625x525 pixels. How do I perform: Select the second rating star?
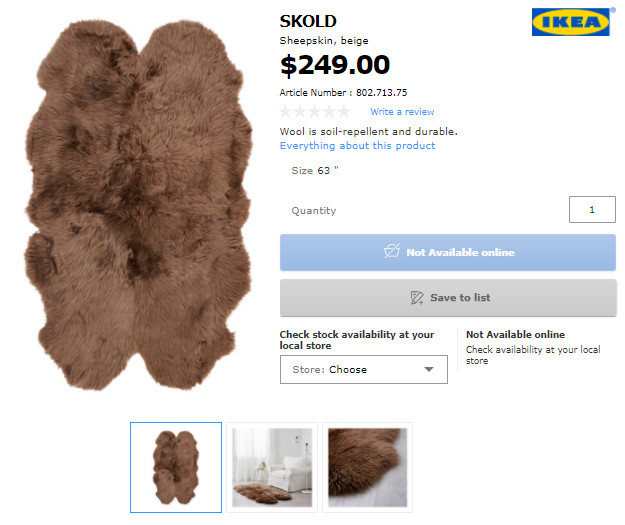[x=300, y=111]
